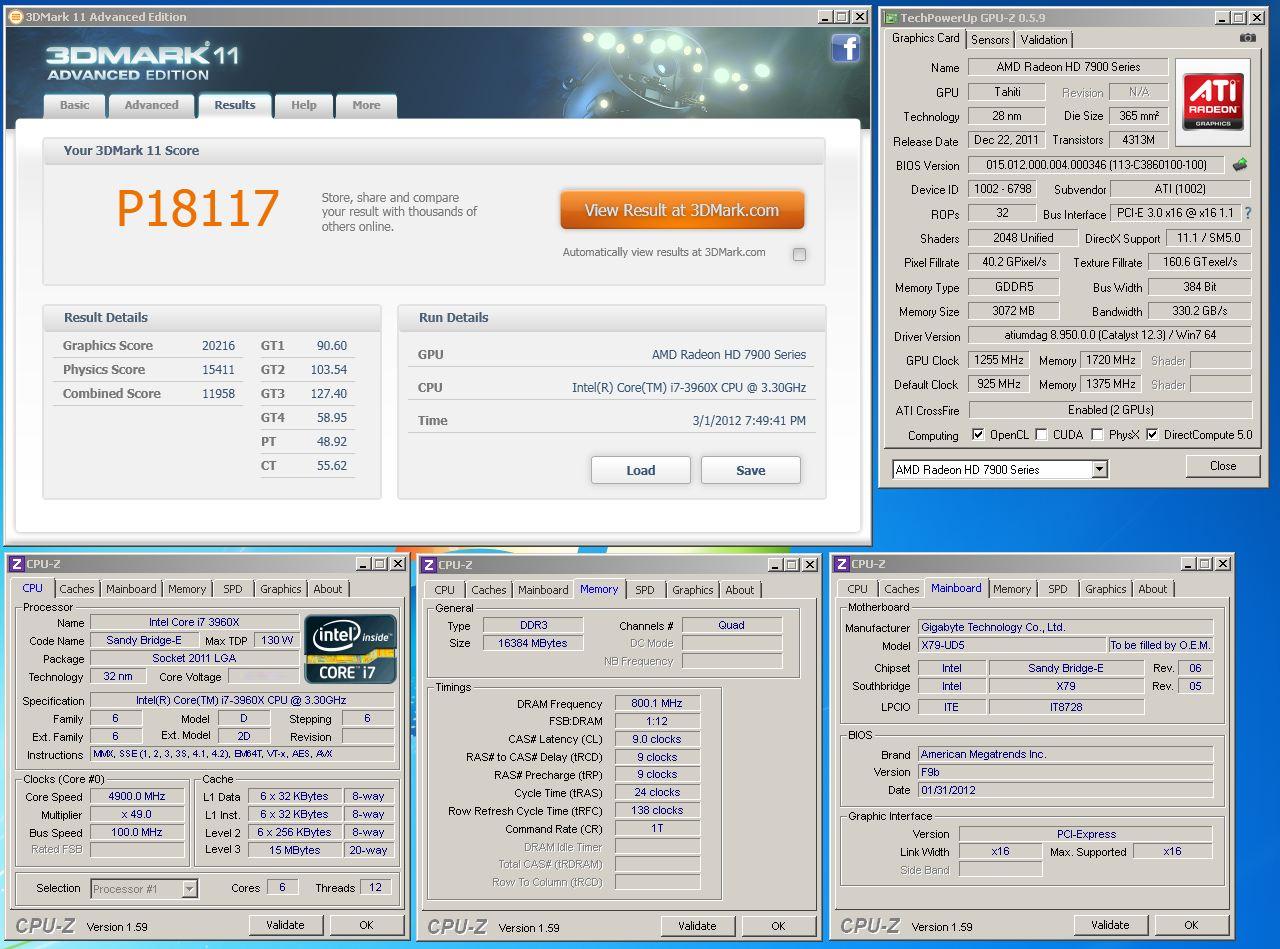Switch to Basic tab in 3DMark 11
The image size is (1280, 949).
coord(75,105)
